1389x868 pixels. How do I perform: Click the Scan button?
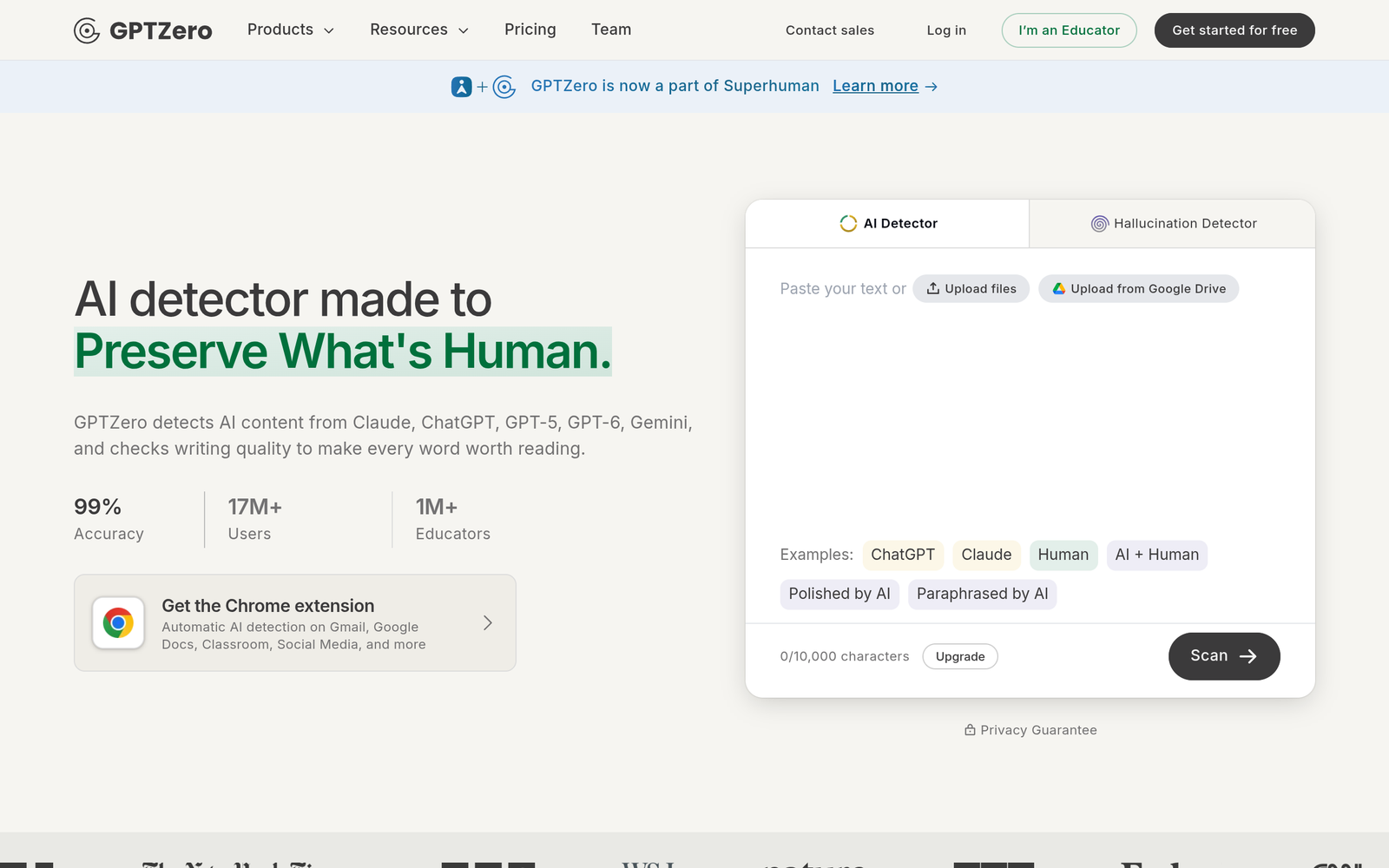[x=1224, y=656]
